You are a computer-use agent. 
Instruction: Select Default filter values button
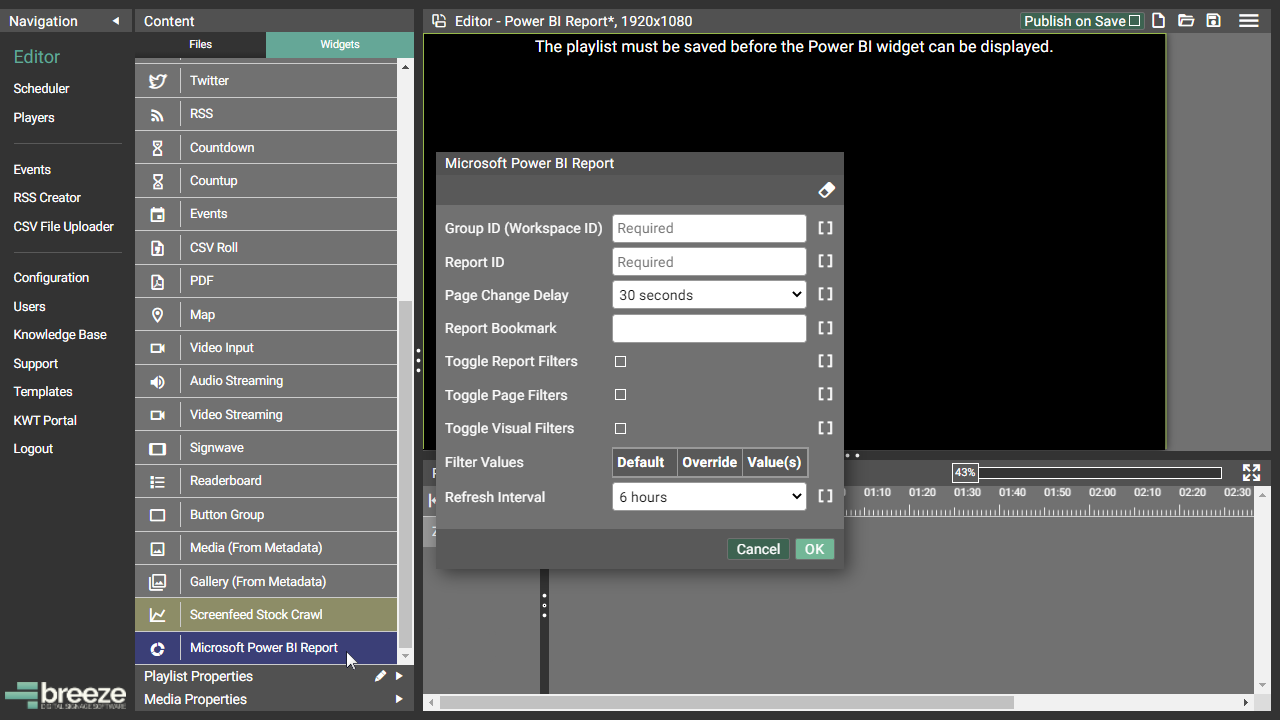(x=645, y=462)
